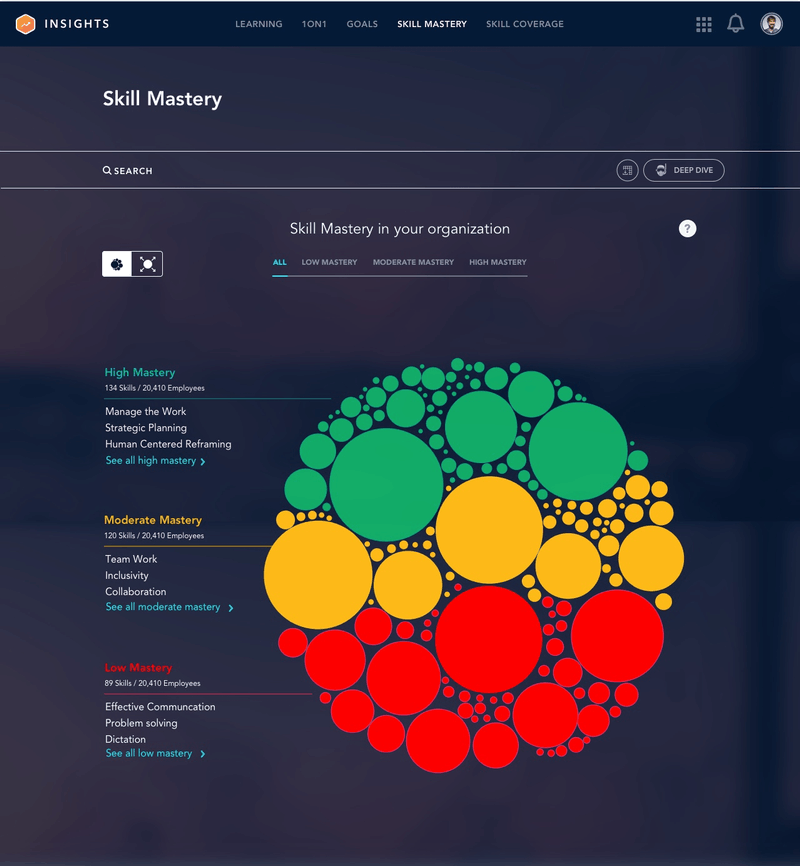Select Collaboration skill
The width and height of the screenshot is (800, 866).
pyautogui.click(x=135, y=592)
